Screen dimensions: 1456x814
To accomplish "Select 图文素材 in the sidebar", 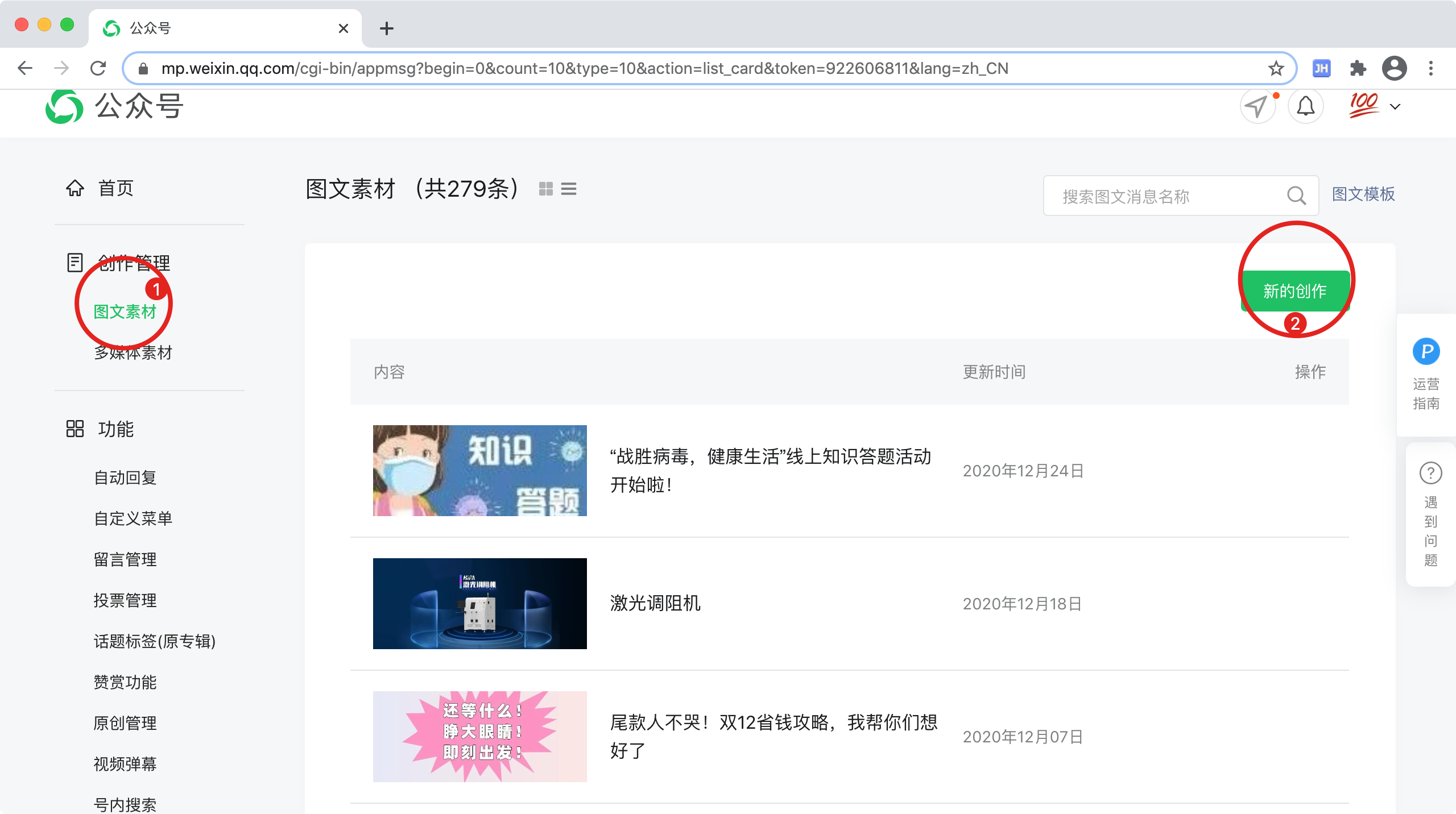I will (125, 312).
